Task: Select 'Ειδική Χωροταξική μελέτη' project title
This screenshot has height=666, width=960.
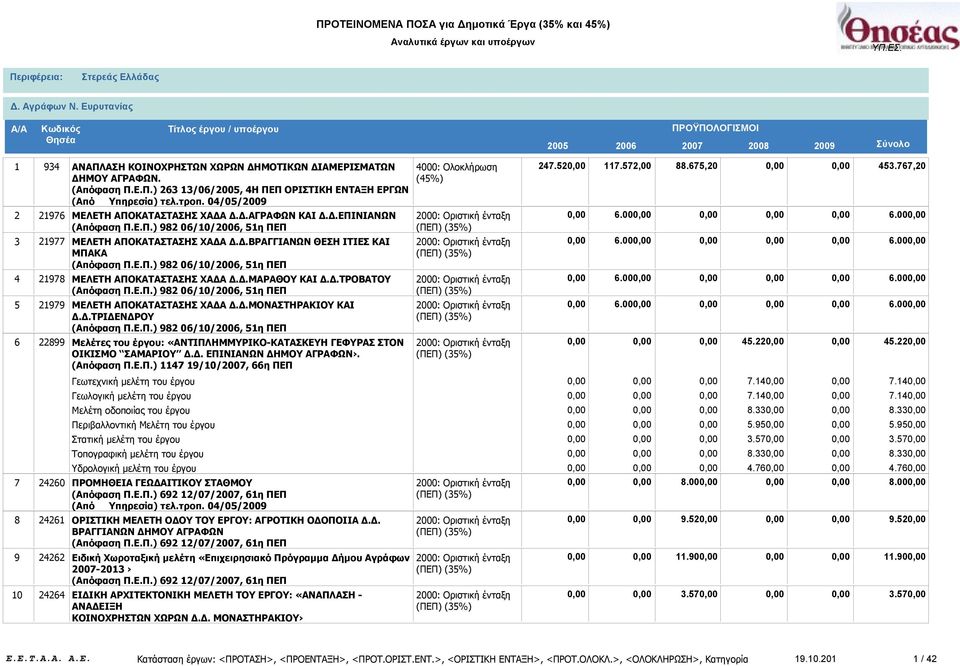Action: [x=241, y=563]
